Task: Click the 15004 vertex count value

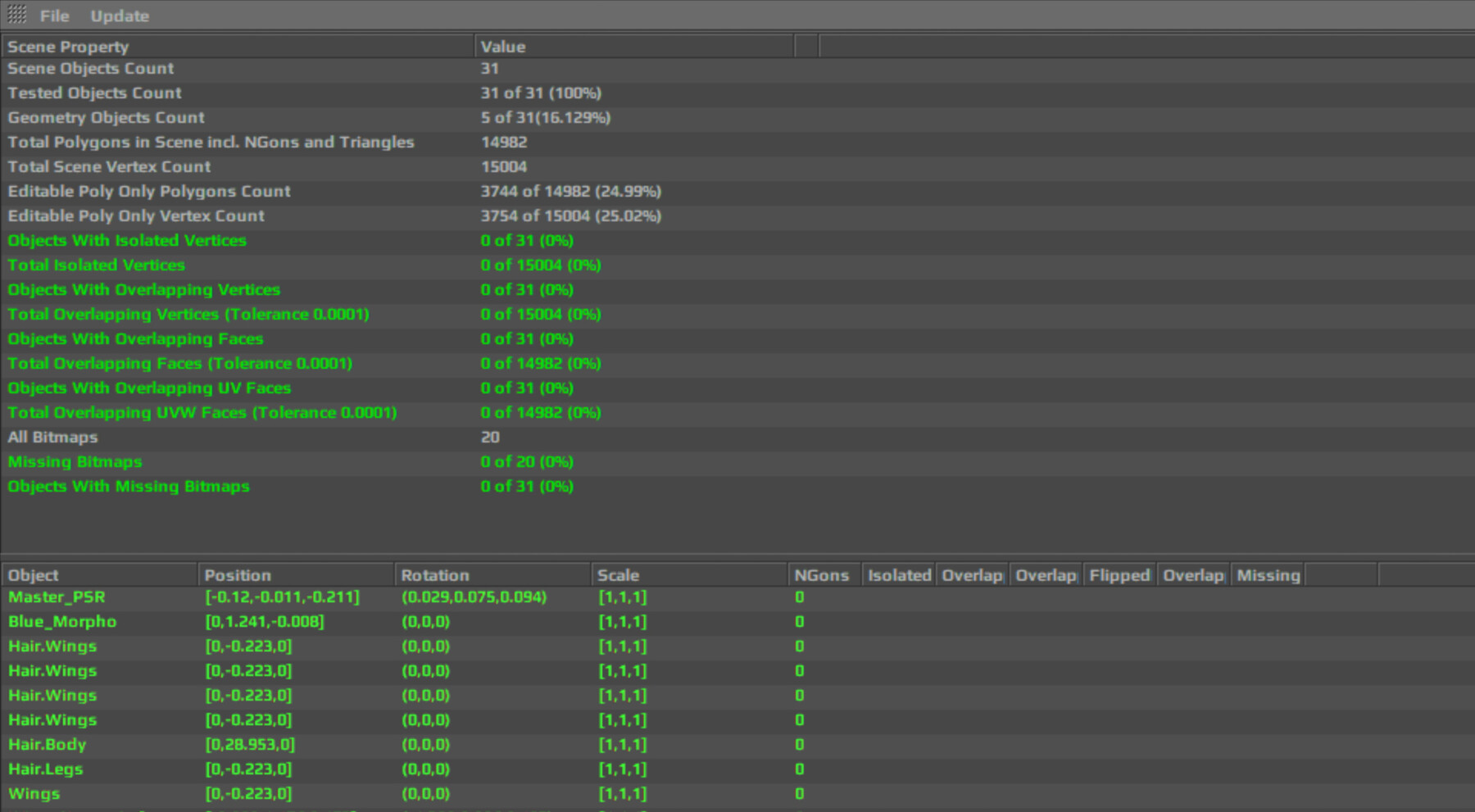Action: tap(504, 167)
